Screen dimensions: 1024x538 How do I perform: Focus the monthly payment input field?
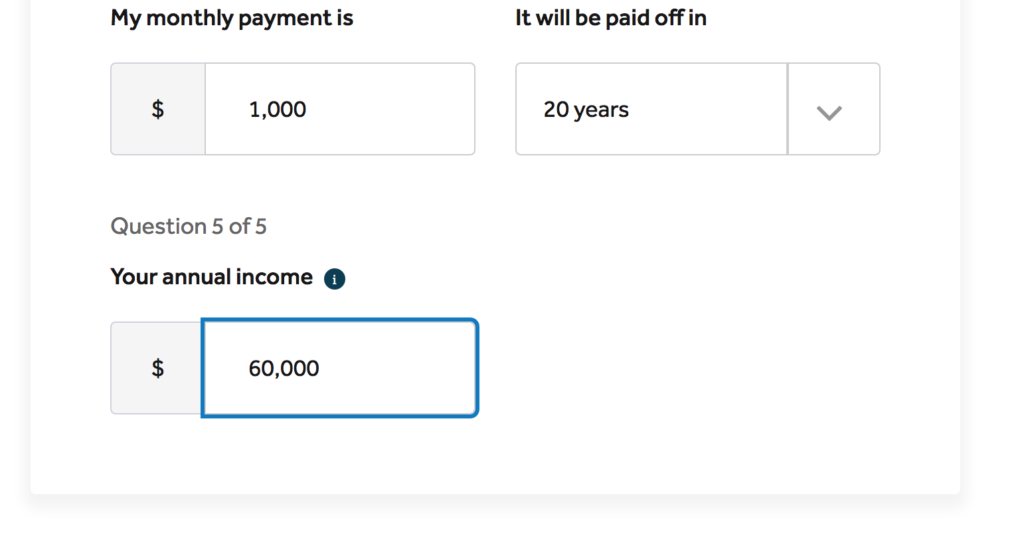pyautogui.click(x=380, y=110)
